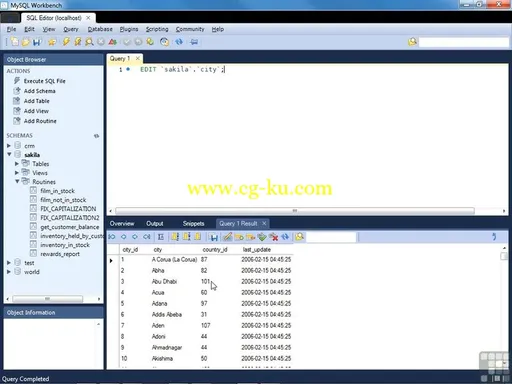Expand the test schema node
This screenshot has width=512, height=384.
click(x=9, y=263)
